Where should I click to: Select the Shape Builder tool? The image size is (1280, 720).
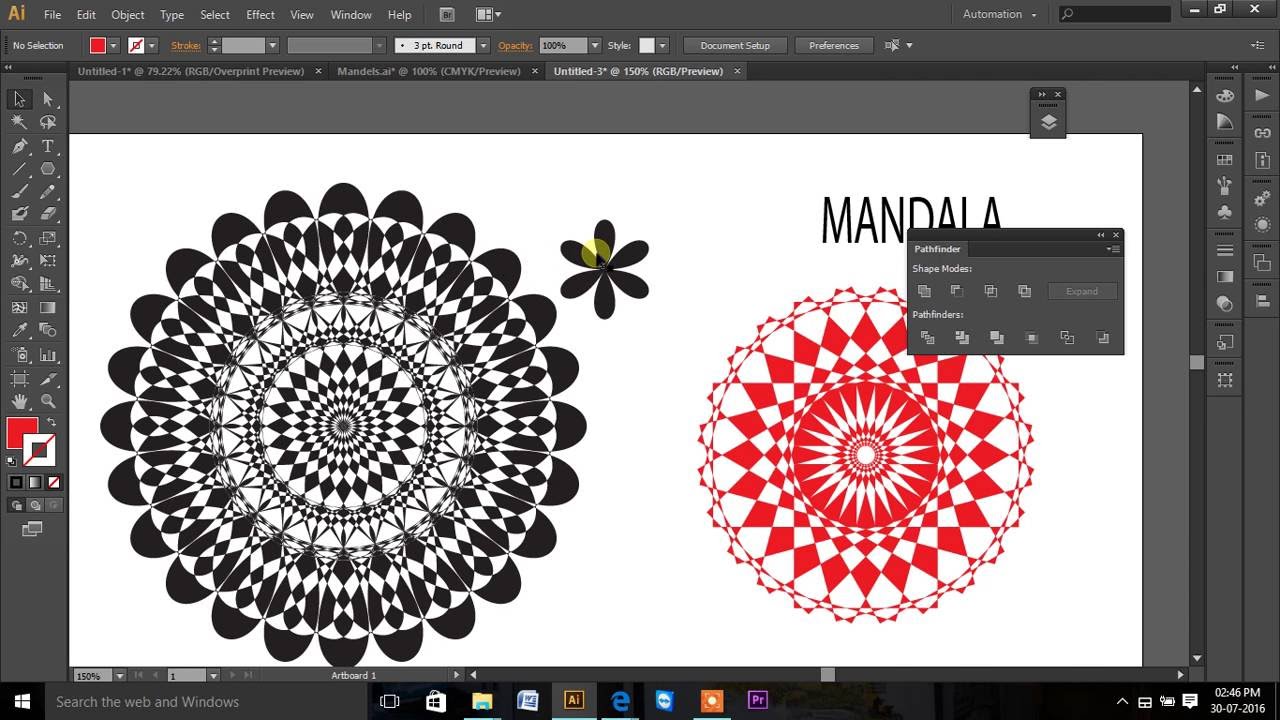click(19, 284)
